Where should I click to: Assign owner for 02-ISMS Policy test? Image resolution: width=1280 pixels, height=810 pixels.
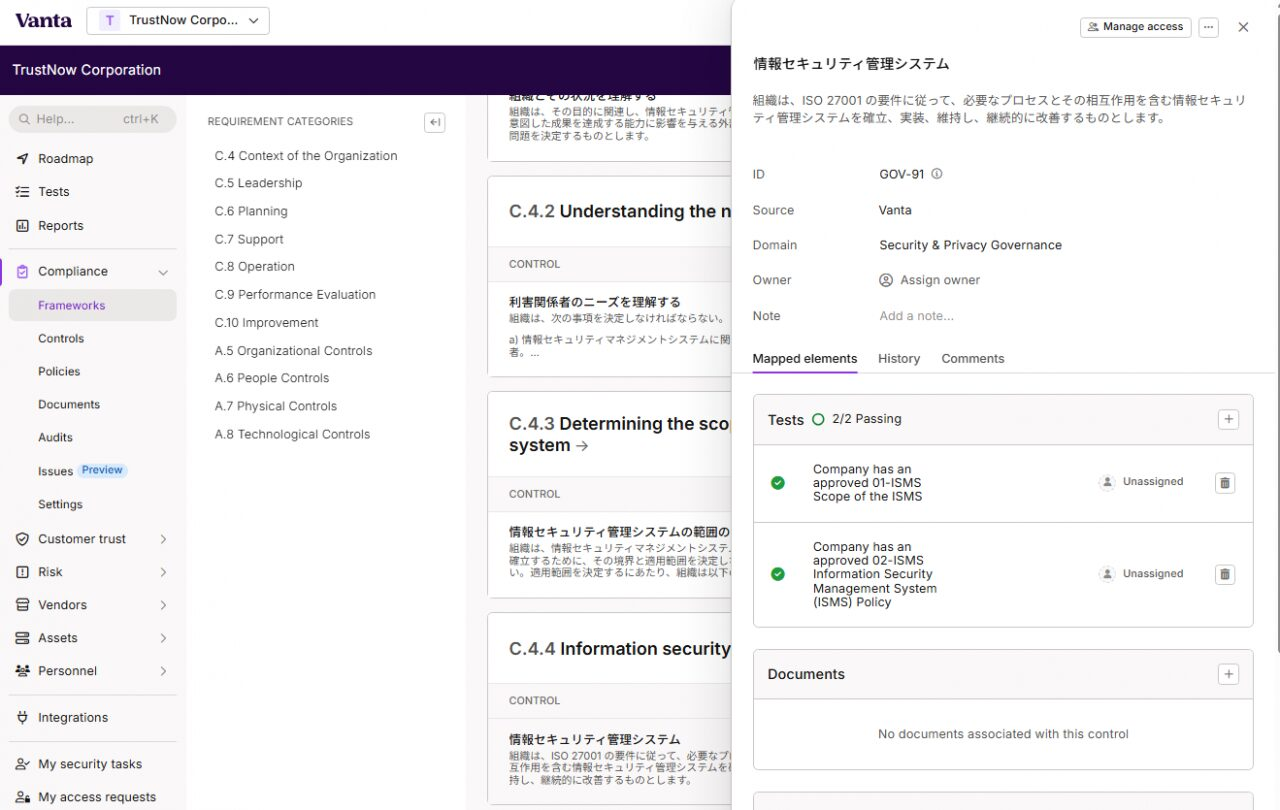[x=1141, y=574]
